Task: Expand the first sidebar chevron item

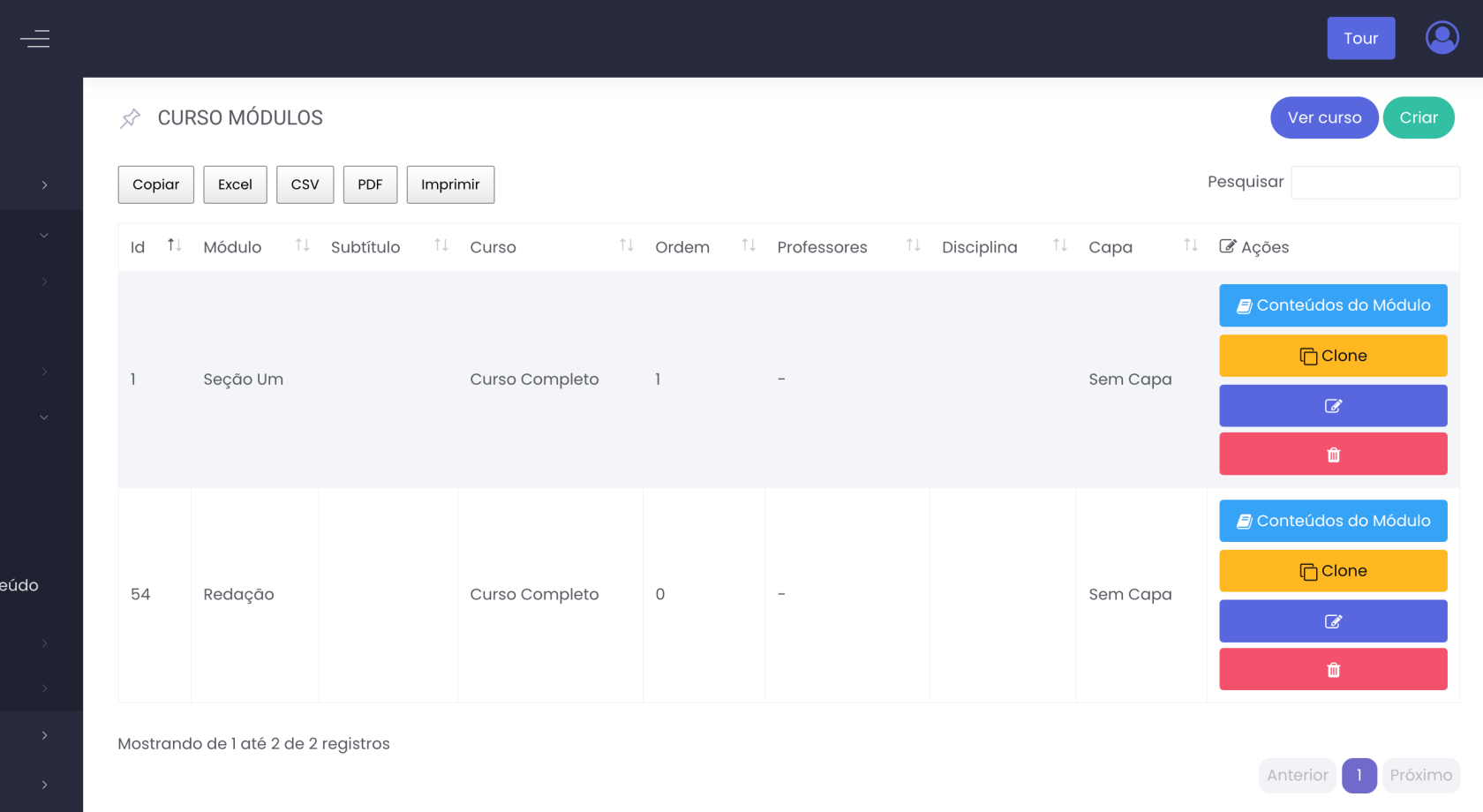Action: tap(44, 185)
